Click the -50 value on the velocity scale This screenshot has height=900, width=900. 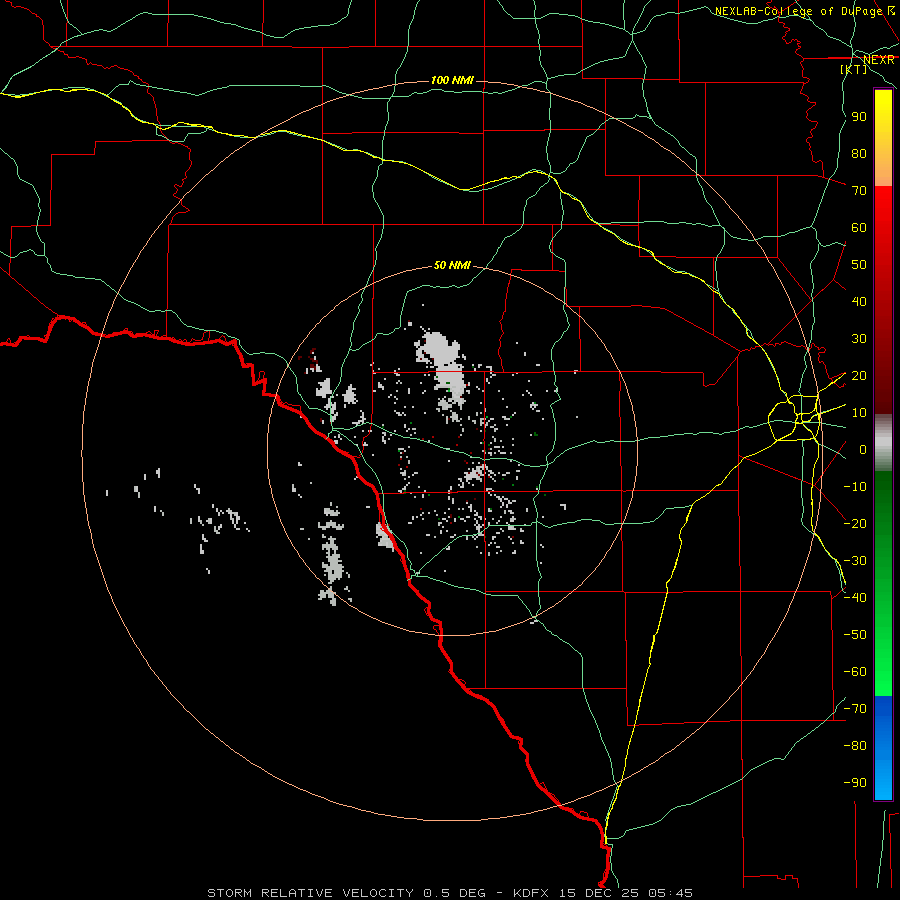point(855,634)
